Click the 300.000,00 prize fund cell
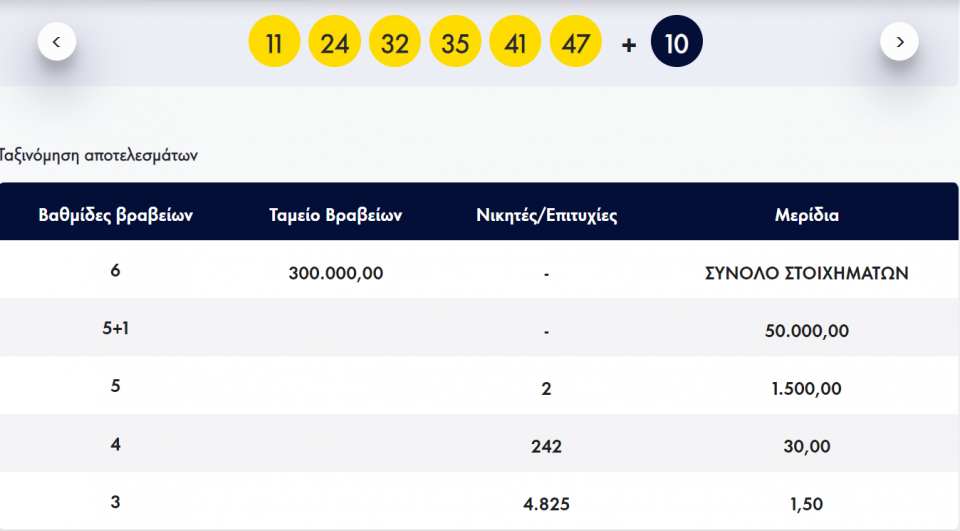The height and width of the screenshot is (531, 960). point(336,272)
